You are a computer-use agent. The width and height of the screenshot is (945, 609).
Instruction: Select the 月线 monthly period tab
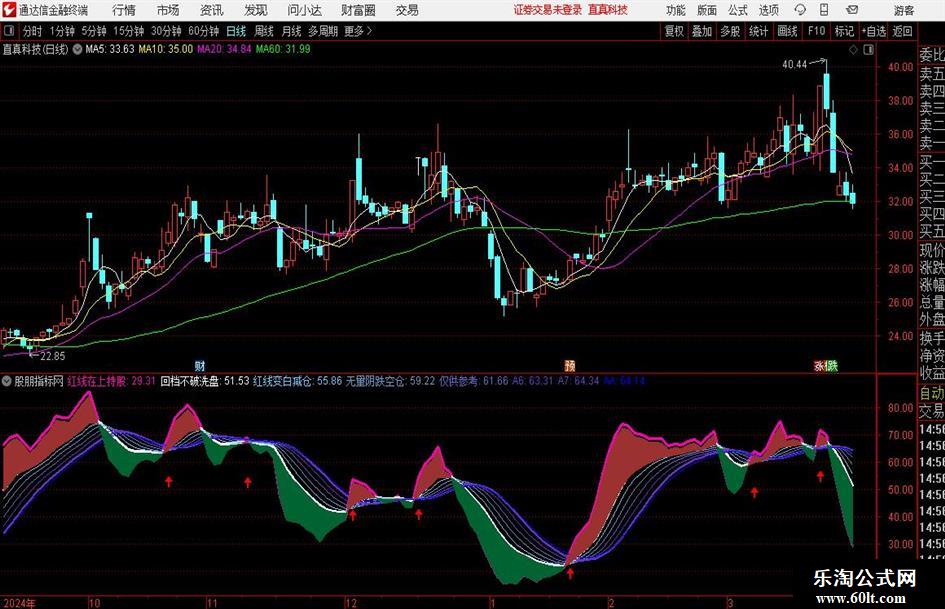tap(292, 31)
